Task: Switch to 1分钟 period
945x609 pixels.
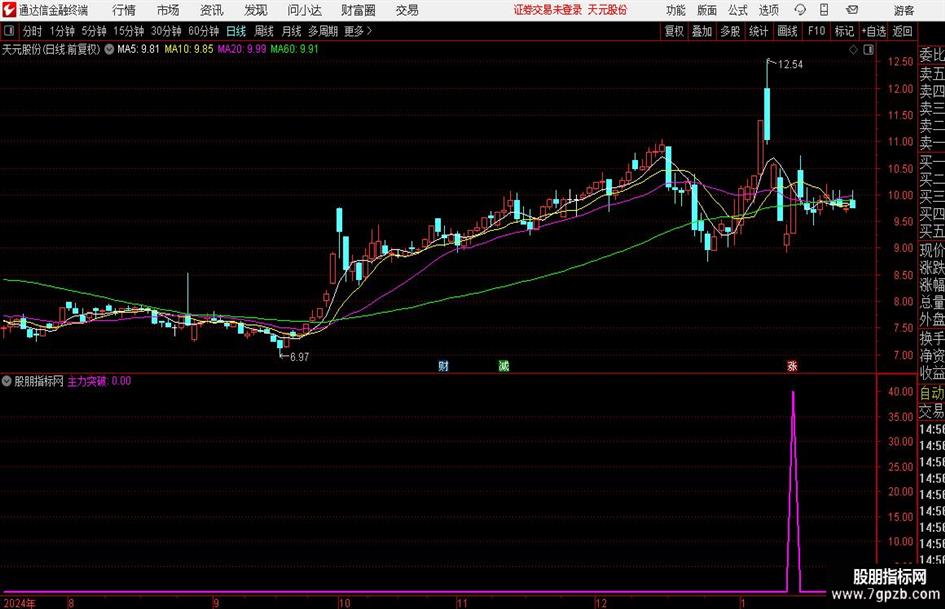Action: click(x=62, y=31)
